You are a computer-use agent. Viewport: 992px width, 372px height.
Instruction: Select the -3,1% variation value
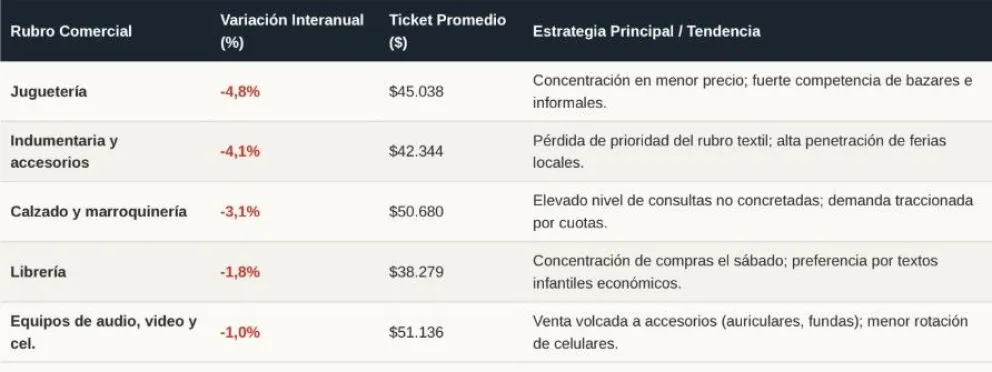240,211
